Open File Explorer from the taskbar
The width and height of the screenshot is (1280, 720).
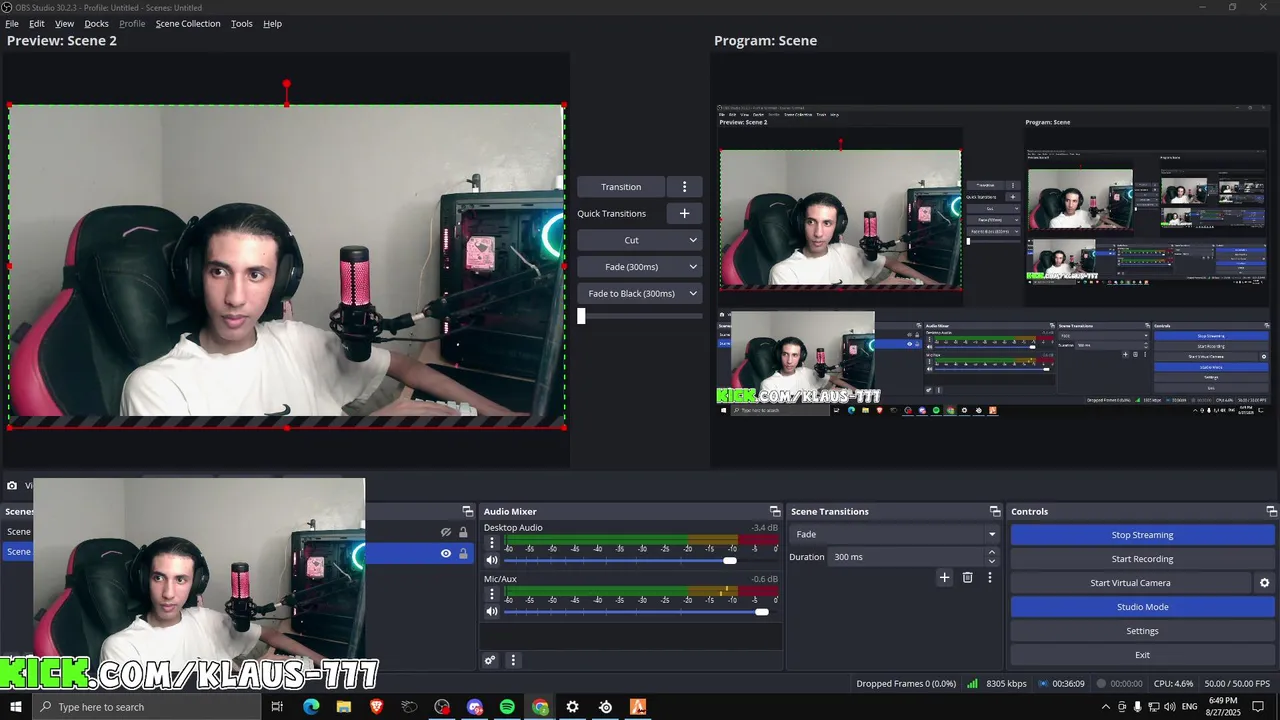point(344,707)
